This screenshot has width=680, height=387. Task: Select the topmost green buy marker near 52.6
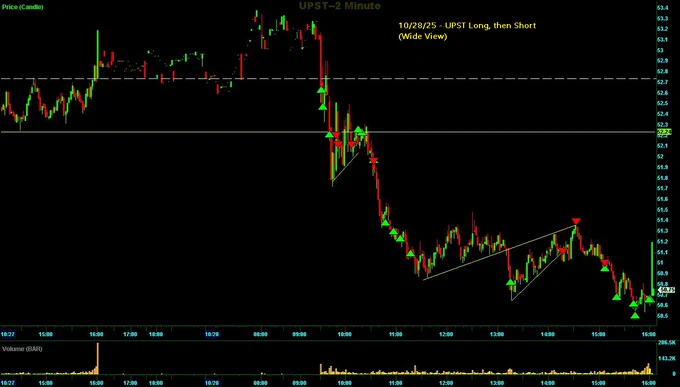pos(321,90)
